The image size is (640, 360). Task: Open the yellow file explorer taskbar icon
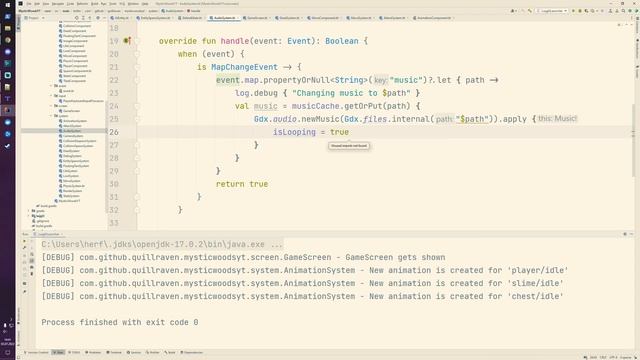coord(7,28)
